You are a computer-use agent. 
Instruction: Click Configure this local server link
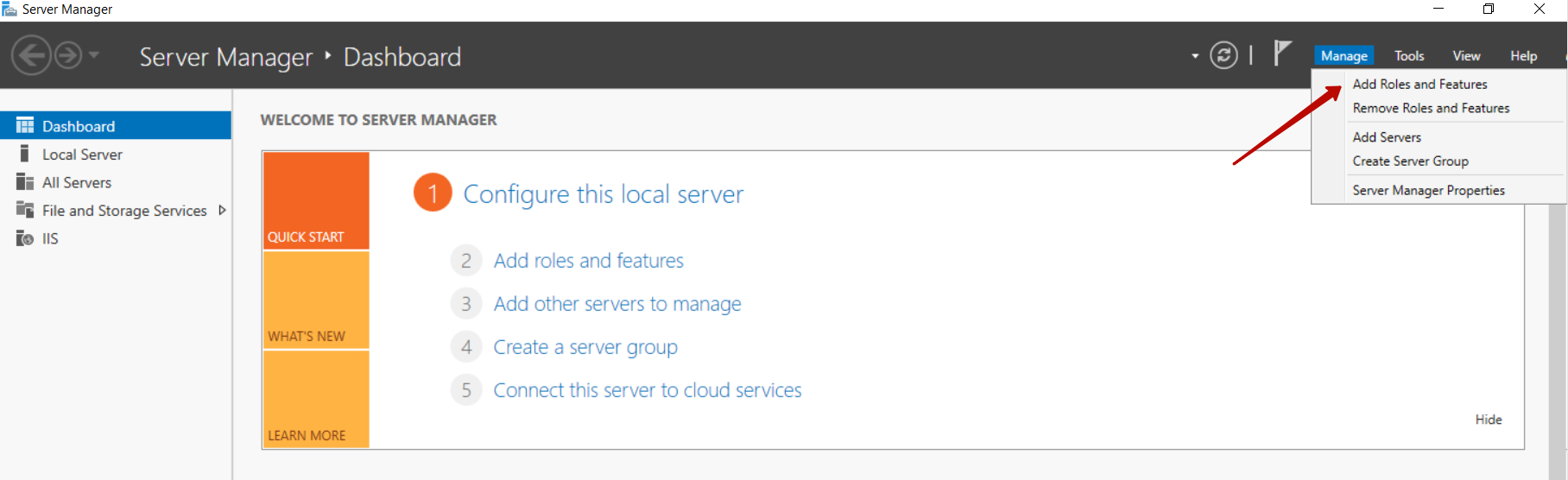[x=603, y=194]
